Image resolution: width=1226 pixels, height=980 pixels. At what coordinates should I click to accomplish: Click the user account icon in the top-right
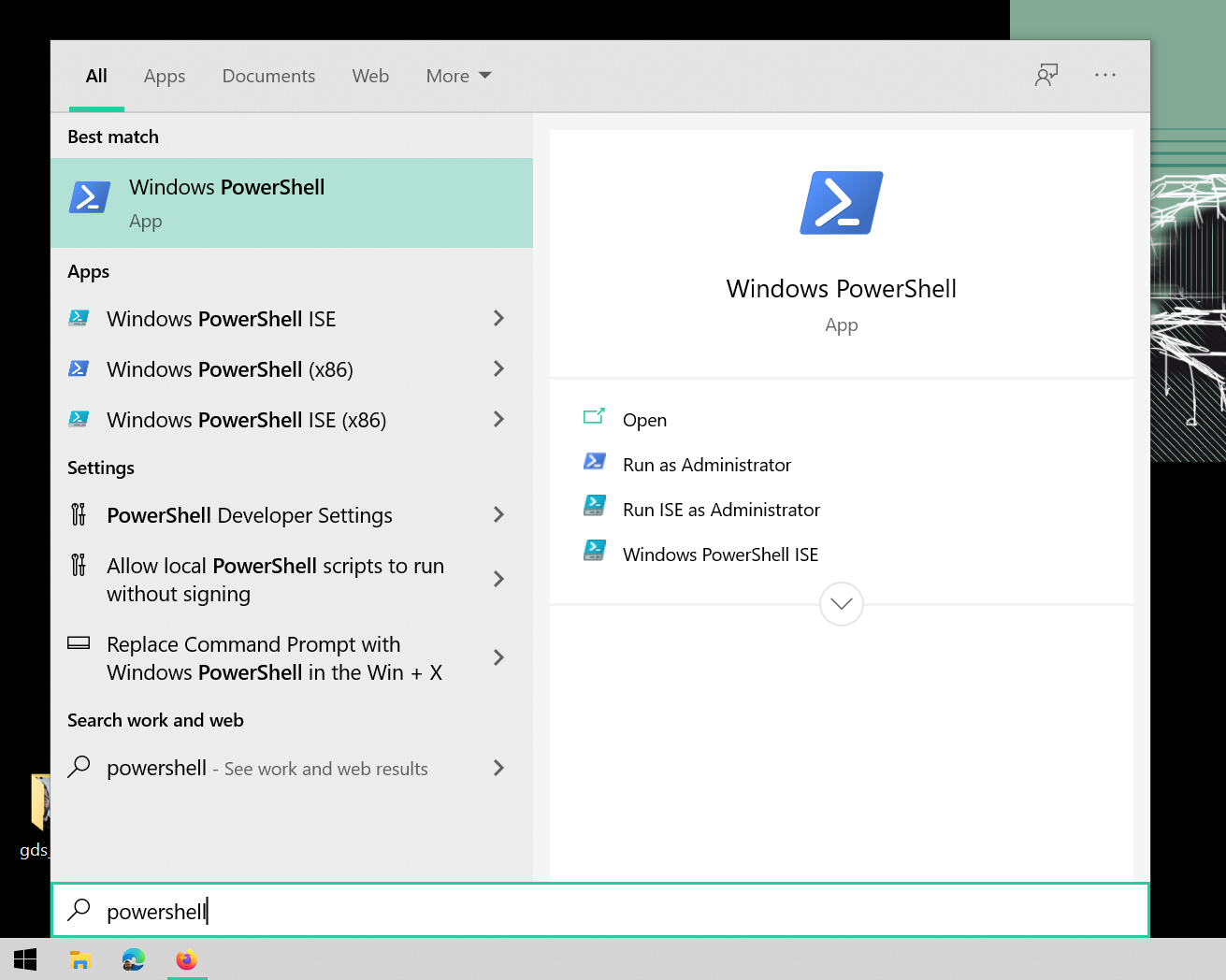[1046, 75]
